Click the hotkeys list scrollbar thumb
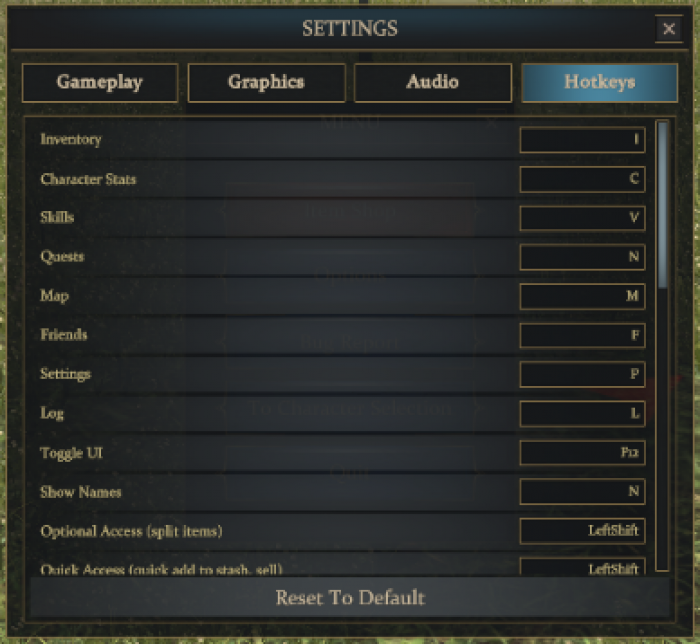This screenshot has width=700, height=644. 662,205
